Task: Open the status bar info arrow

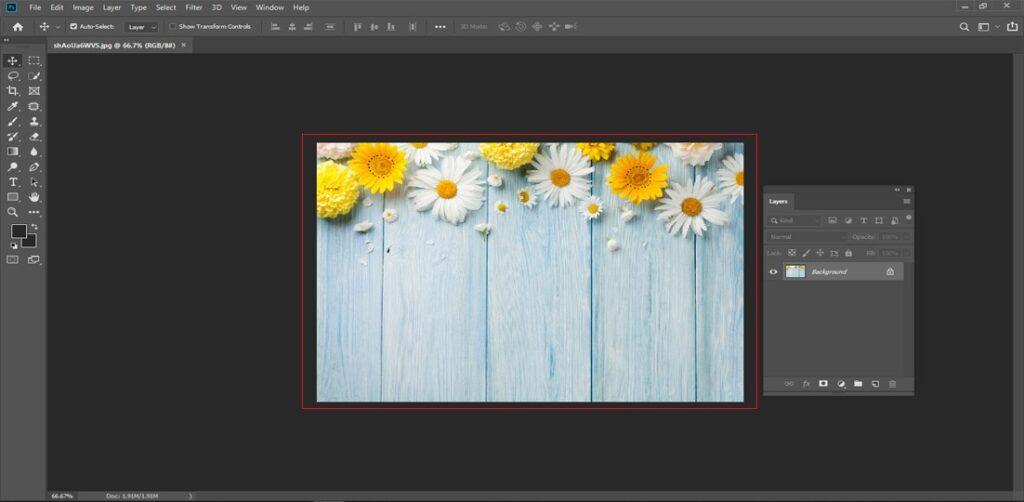Action: coord(191,497)
